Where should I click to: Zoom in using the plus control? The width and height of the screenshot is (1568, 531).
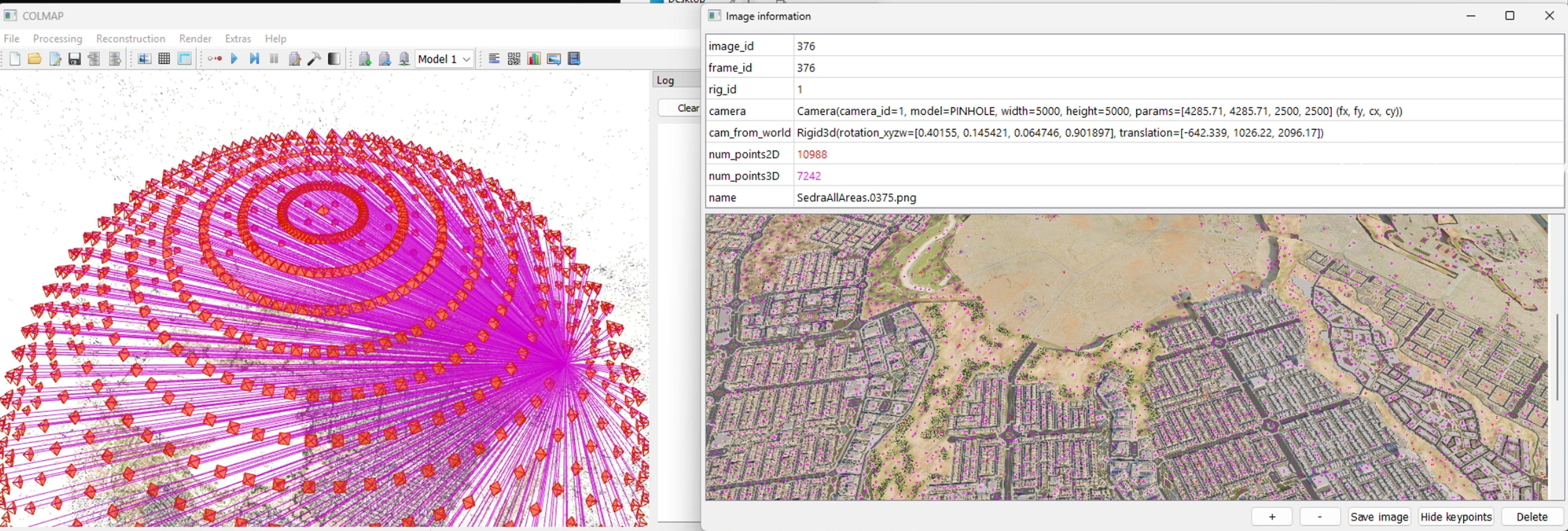[x=1272, y=516]
